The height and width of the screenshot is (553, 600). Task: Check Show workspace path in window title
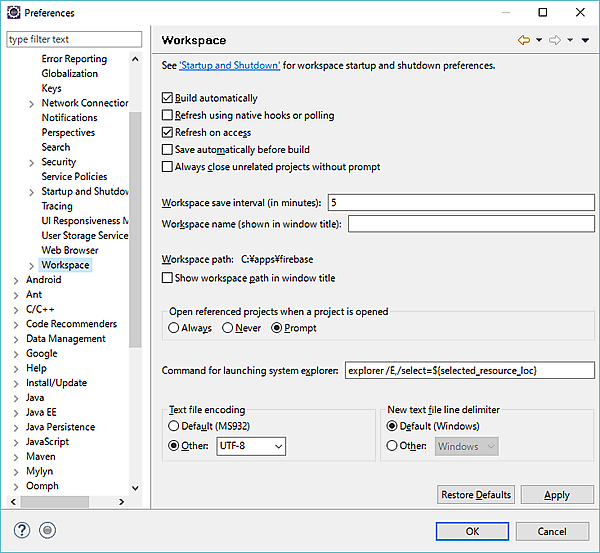(168, 278)
